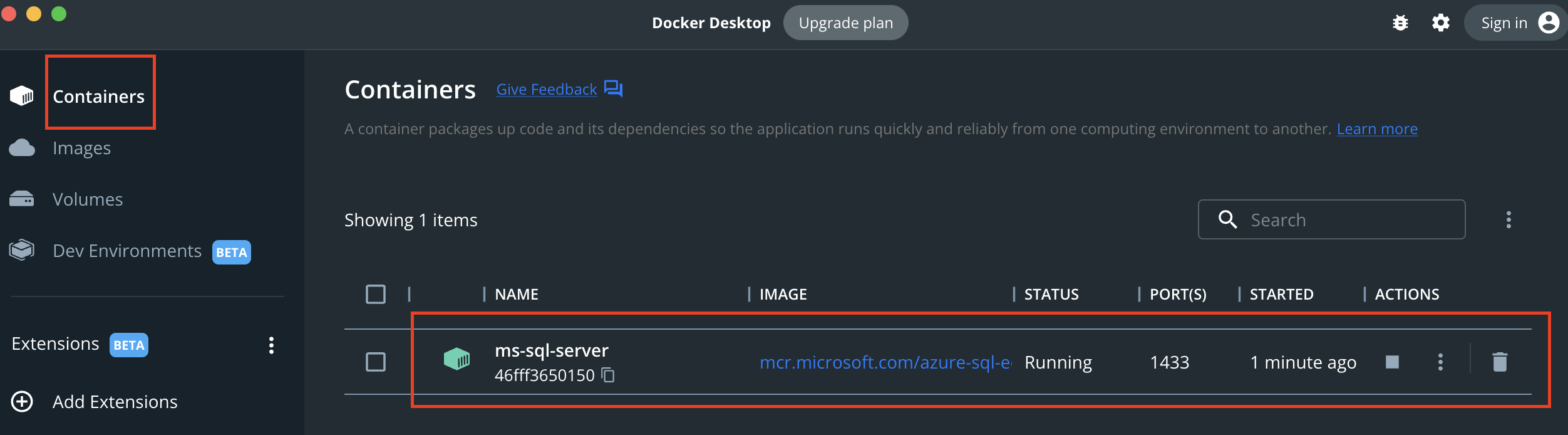The width and height of the screenshot is (1568, 435).
Task: Click Add Extensions label
Action: click(x=115, y=402)
